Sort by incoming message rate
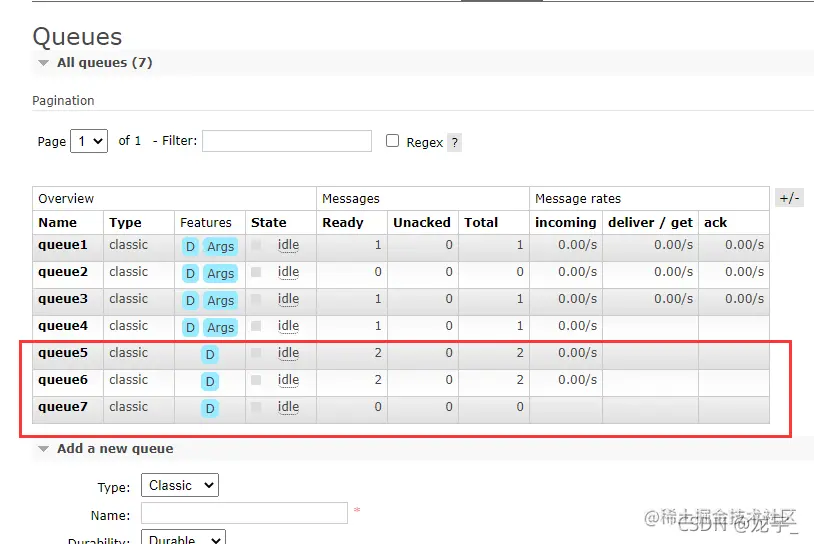 coord(565,222)
